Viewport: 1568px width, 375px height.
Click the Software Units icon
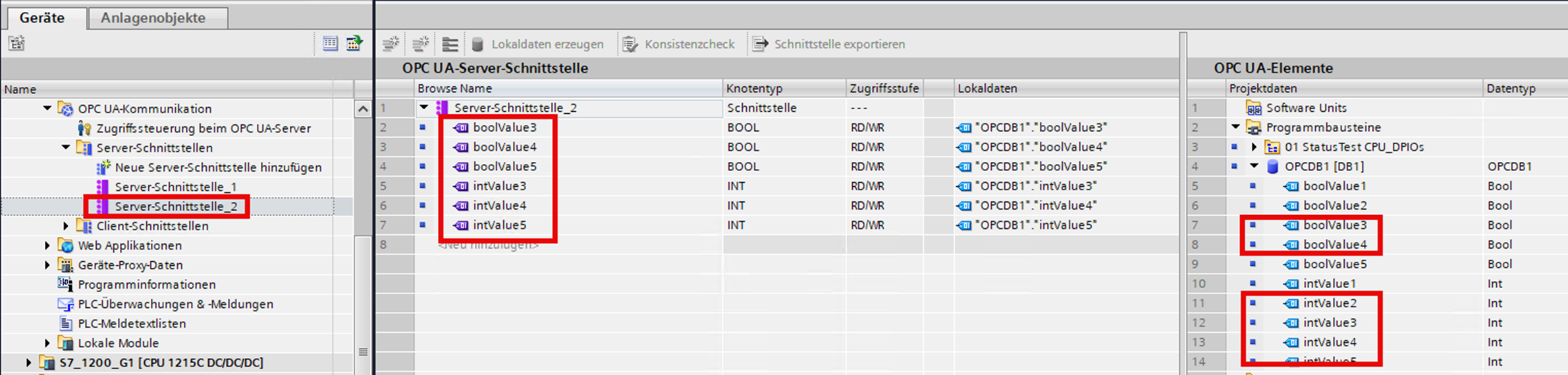(1254, 108)
